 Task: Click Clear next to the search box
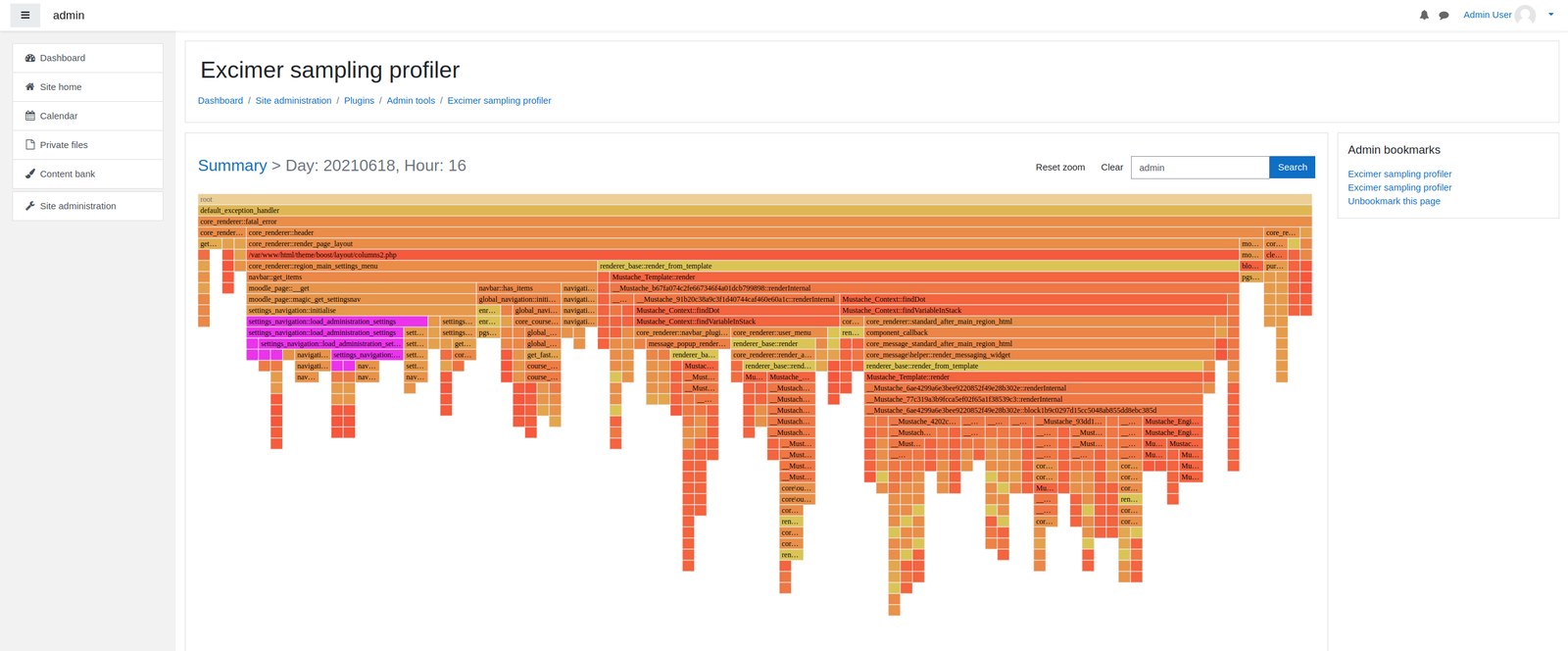[x=1111, y=168]
